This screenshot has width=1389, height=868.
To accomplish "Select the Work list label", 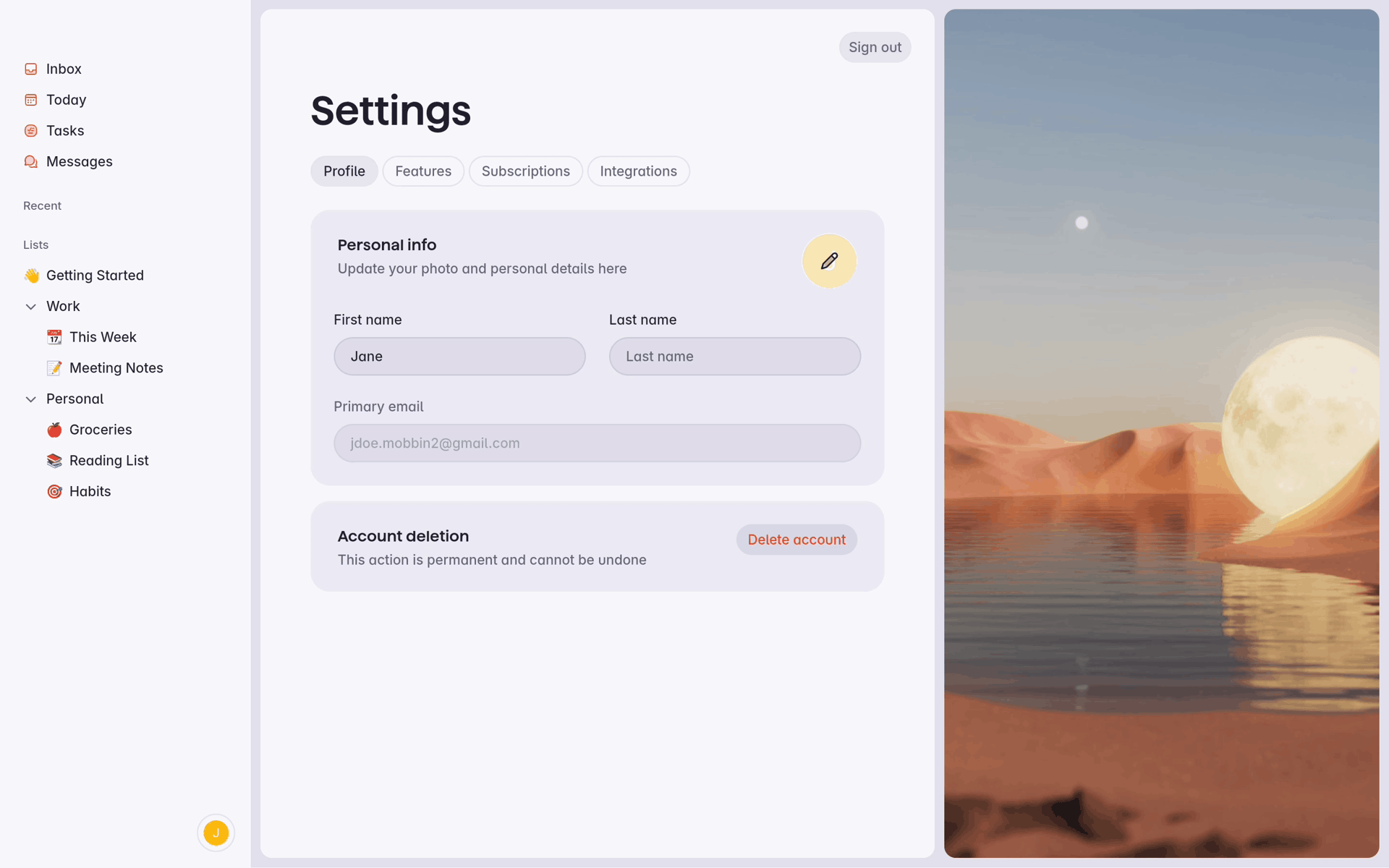I will 63,307.
